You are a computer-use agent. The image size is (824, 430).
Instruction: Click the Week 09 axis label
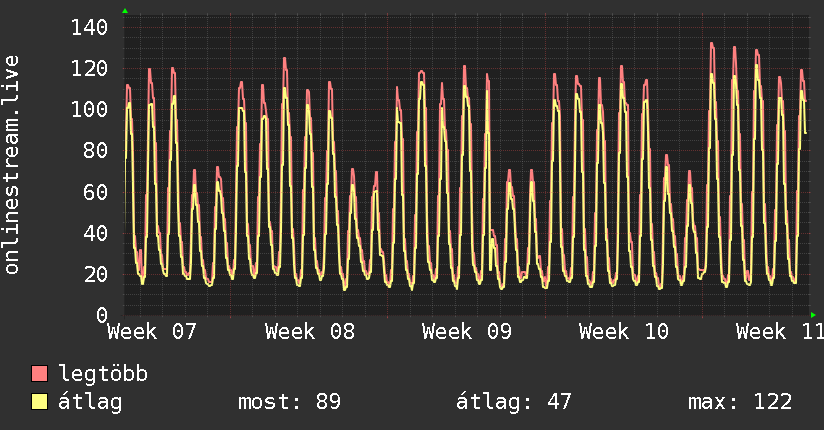point(467,332)
